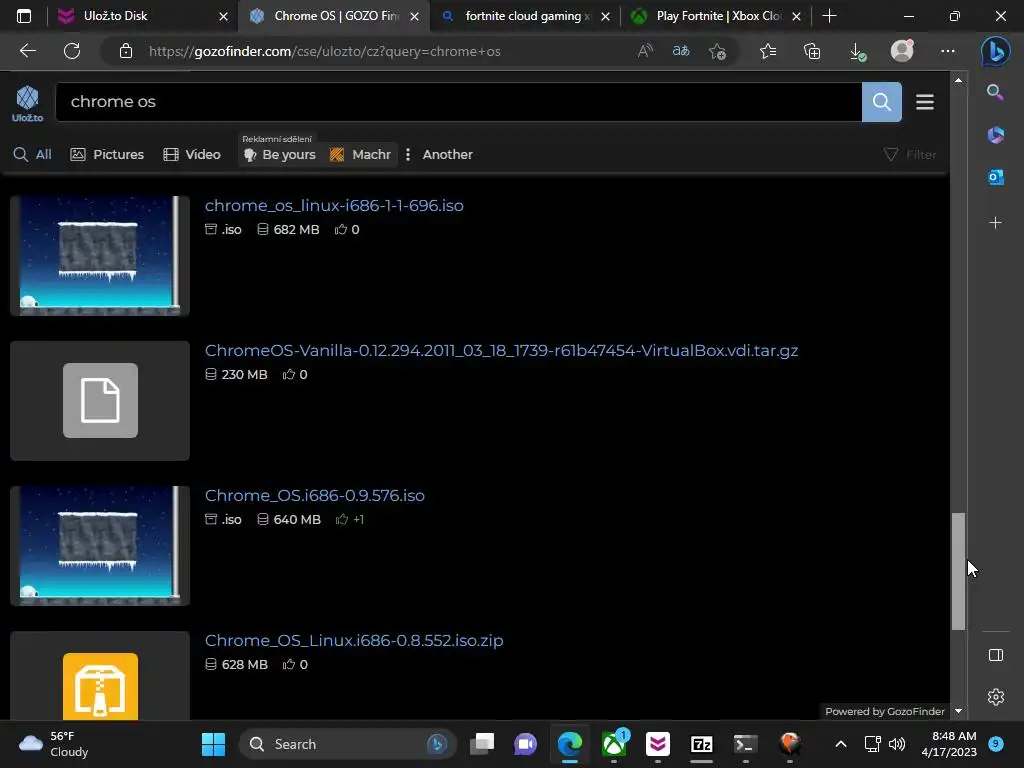Image resolution: width=1024 pixels, height=768 pixels.
Task: Like the Chrome_OS_Linux.i686-0.8.552.iso.zip result
Action: click(x=288, y=664)
